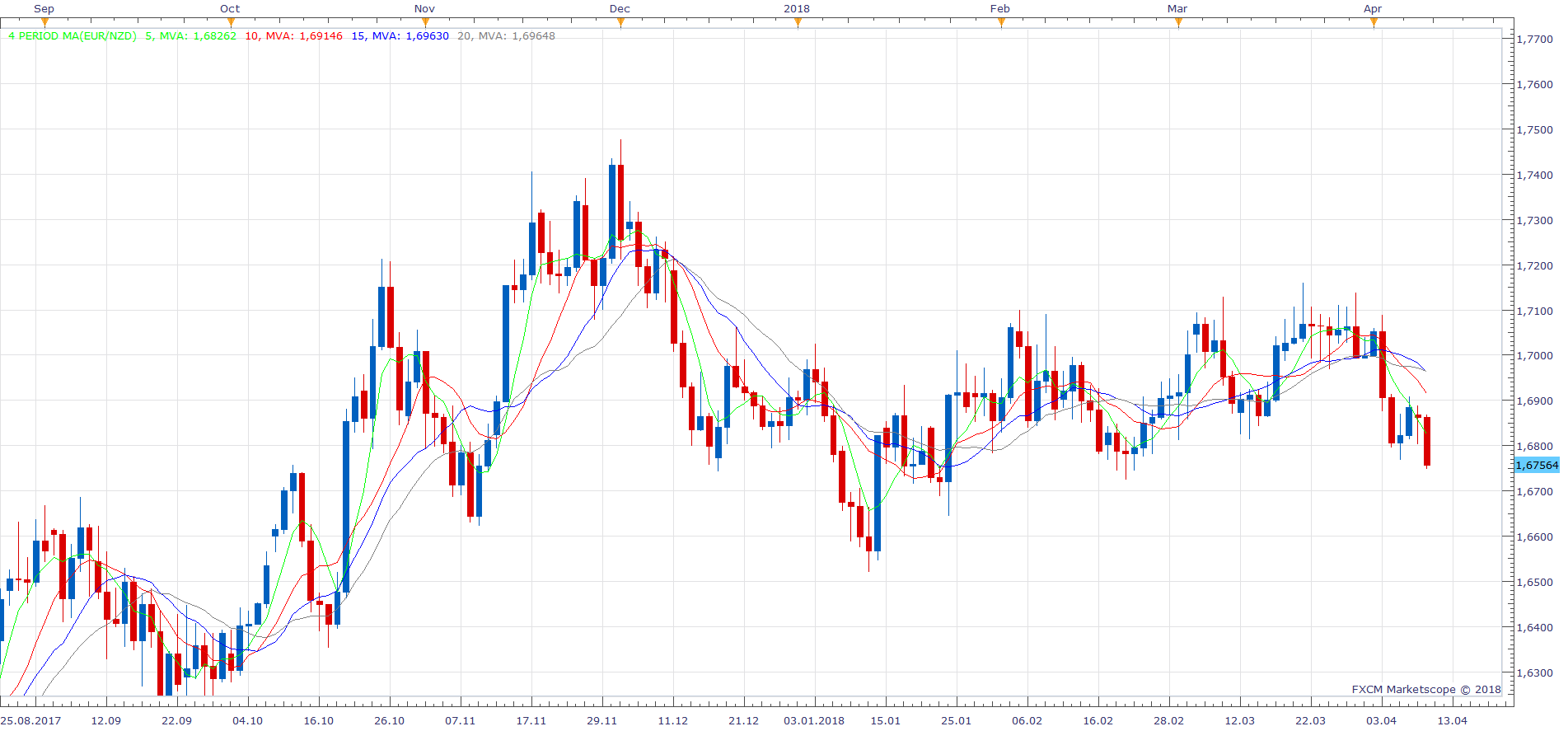The image size is (1568, 731).
Task: Click the 16.02 date axis label
Action: pos(1098,720)
